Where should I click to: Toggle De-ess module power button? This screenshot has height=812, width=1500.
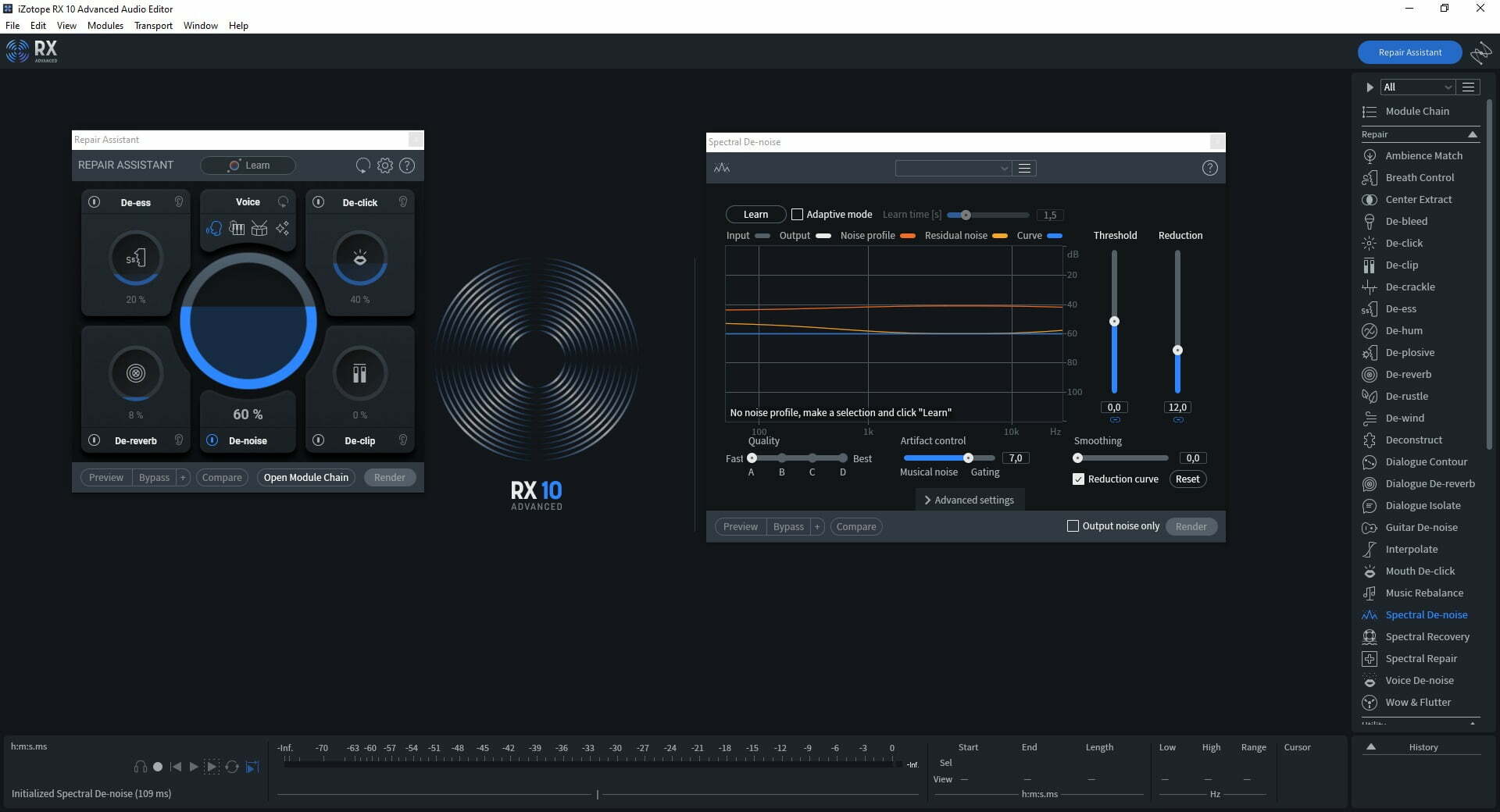(x=95, y=202)
